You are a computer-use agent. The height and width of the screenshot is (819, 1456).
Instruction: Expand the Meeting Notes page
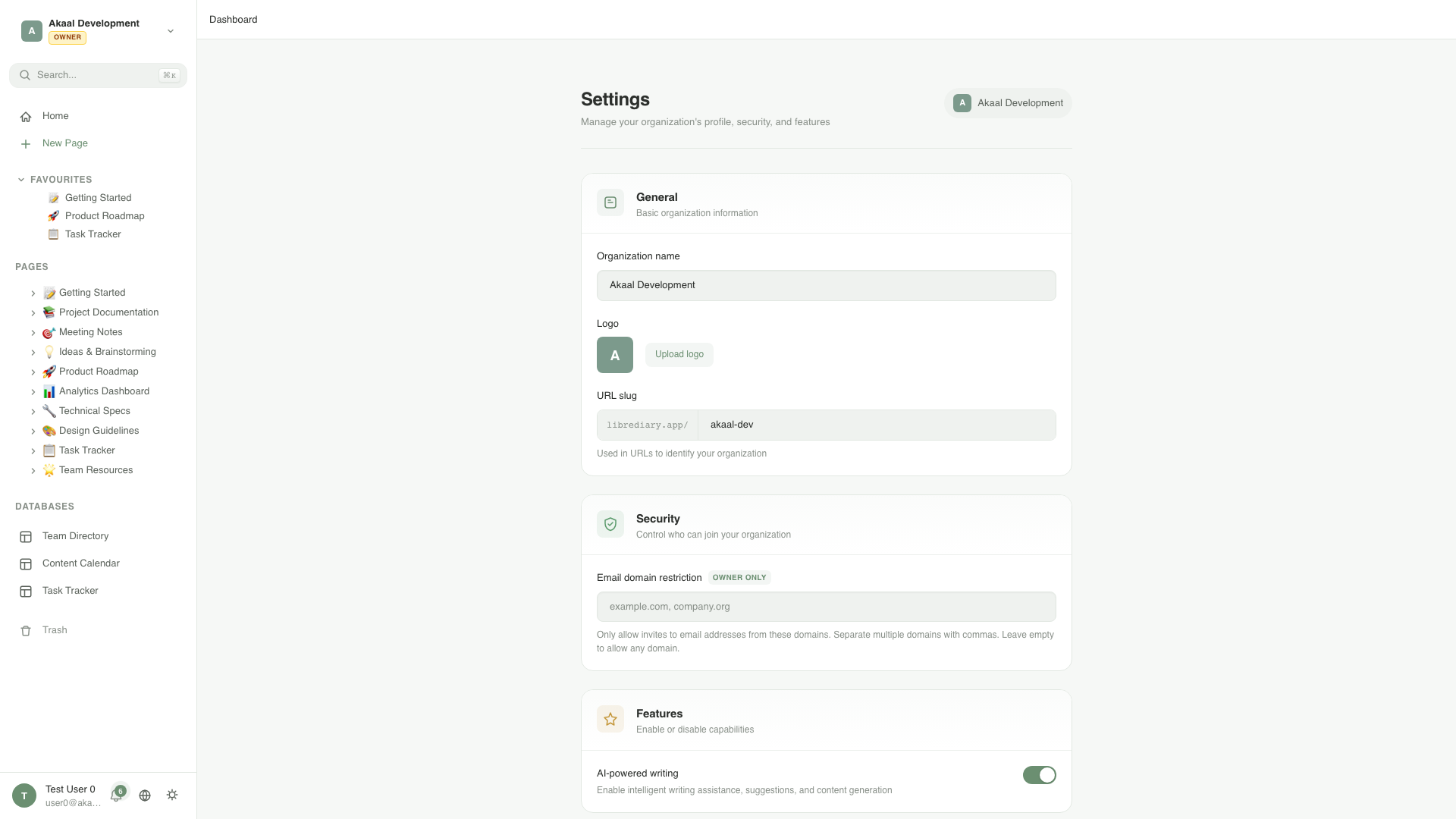[33, 332]
